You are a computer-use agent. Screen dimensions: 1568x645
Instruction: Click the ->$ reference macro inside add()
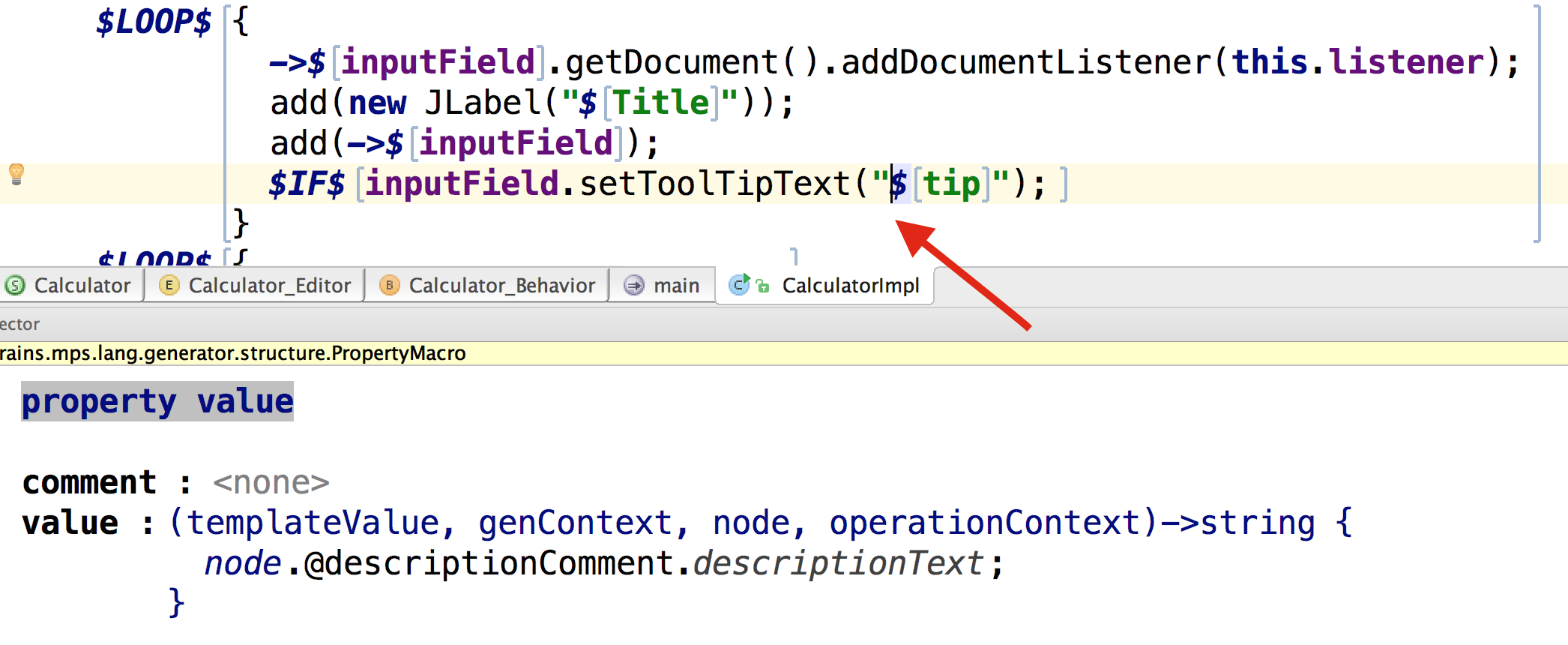coord(376,143)
